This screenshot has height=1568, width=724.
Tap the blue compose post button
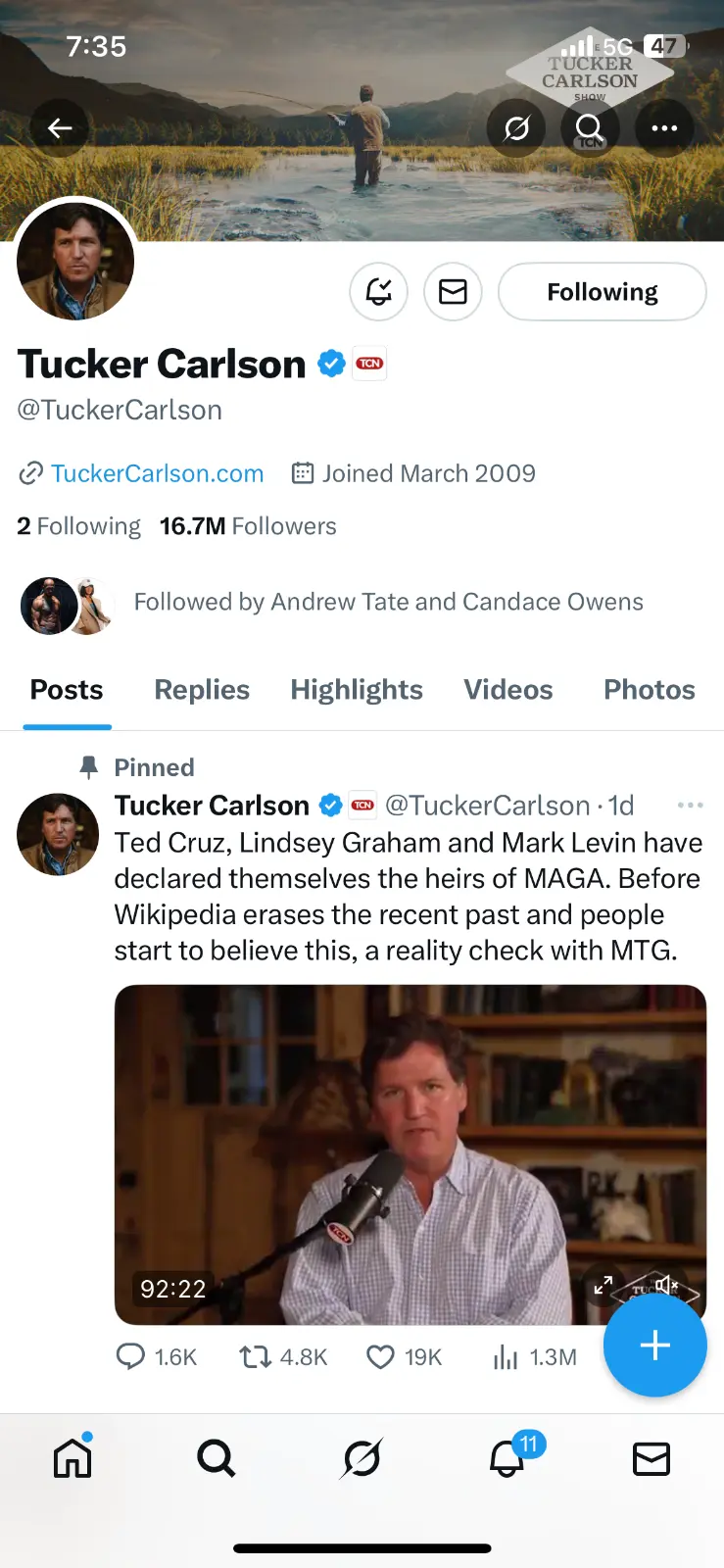click(x=654, y=1346)
